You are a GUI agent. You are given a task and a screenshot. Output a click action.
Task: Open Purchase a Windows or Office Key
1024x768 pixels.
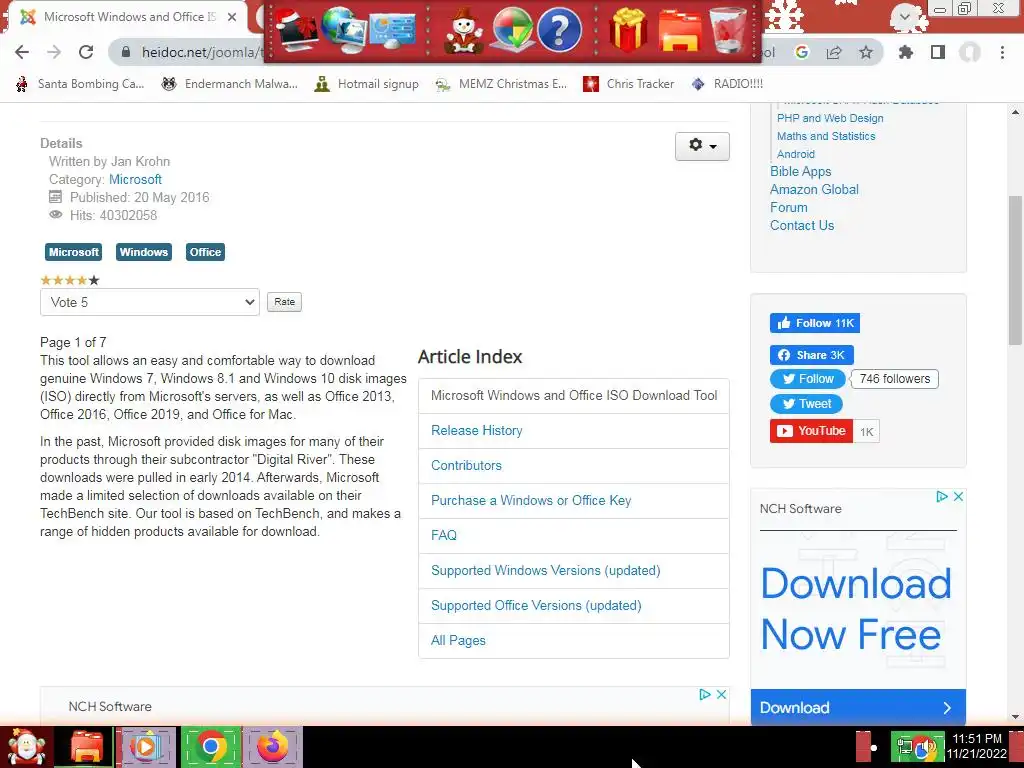point(531,500)
